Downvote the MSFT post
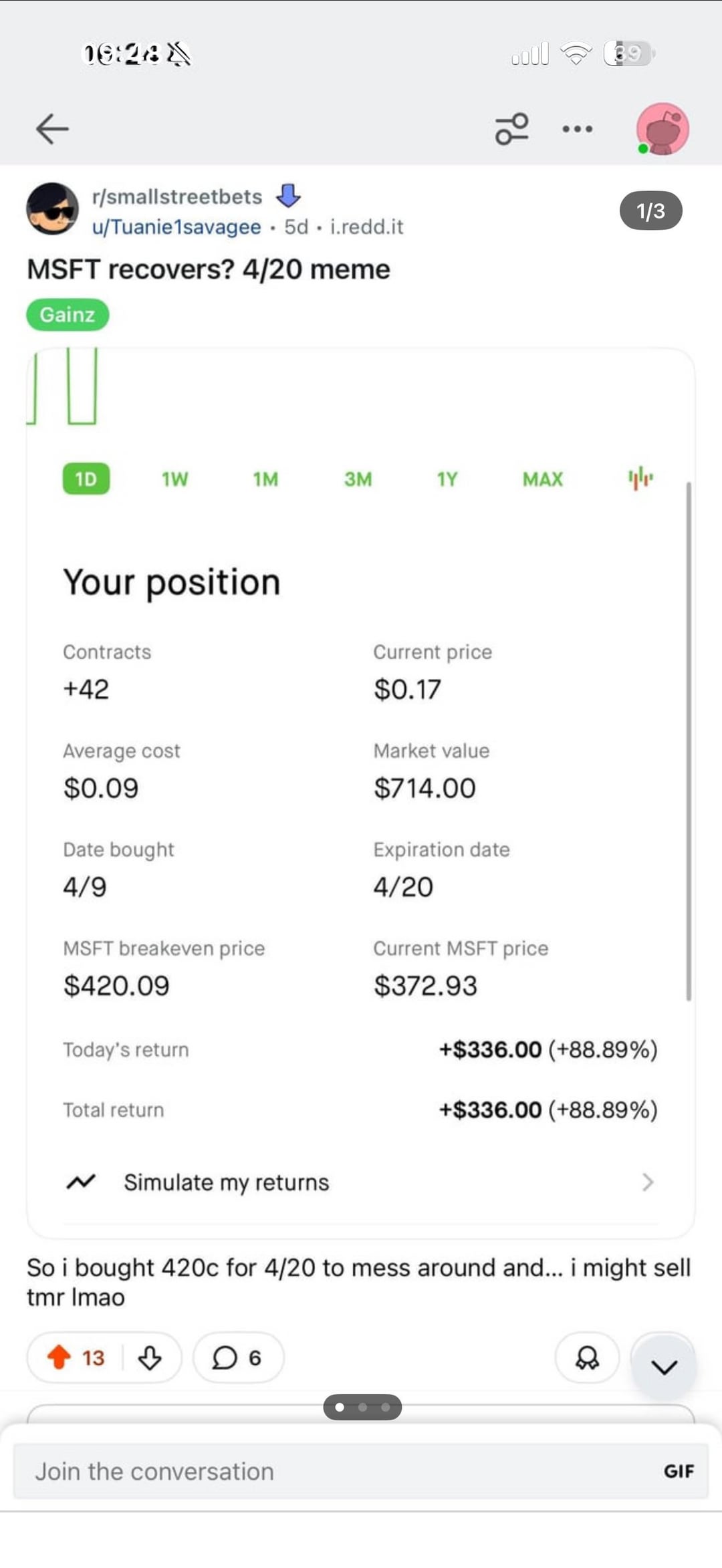The width and height of the screenshot is (722, 1568). (x=149, y=1357)
